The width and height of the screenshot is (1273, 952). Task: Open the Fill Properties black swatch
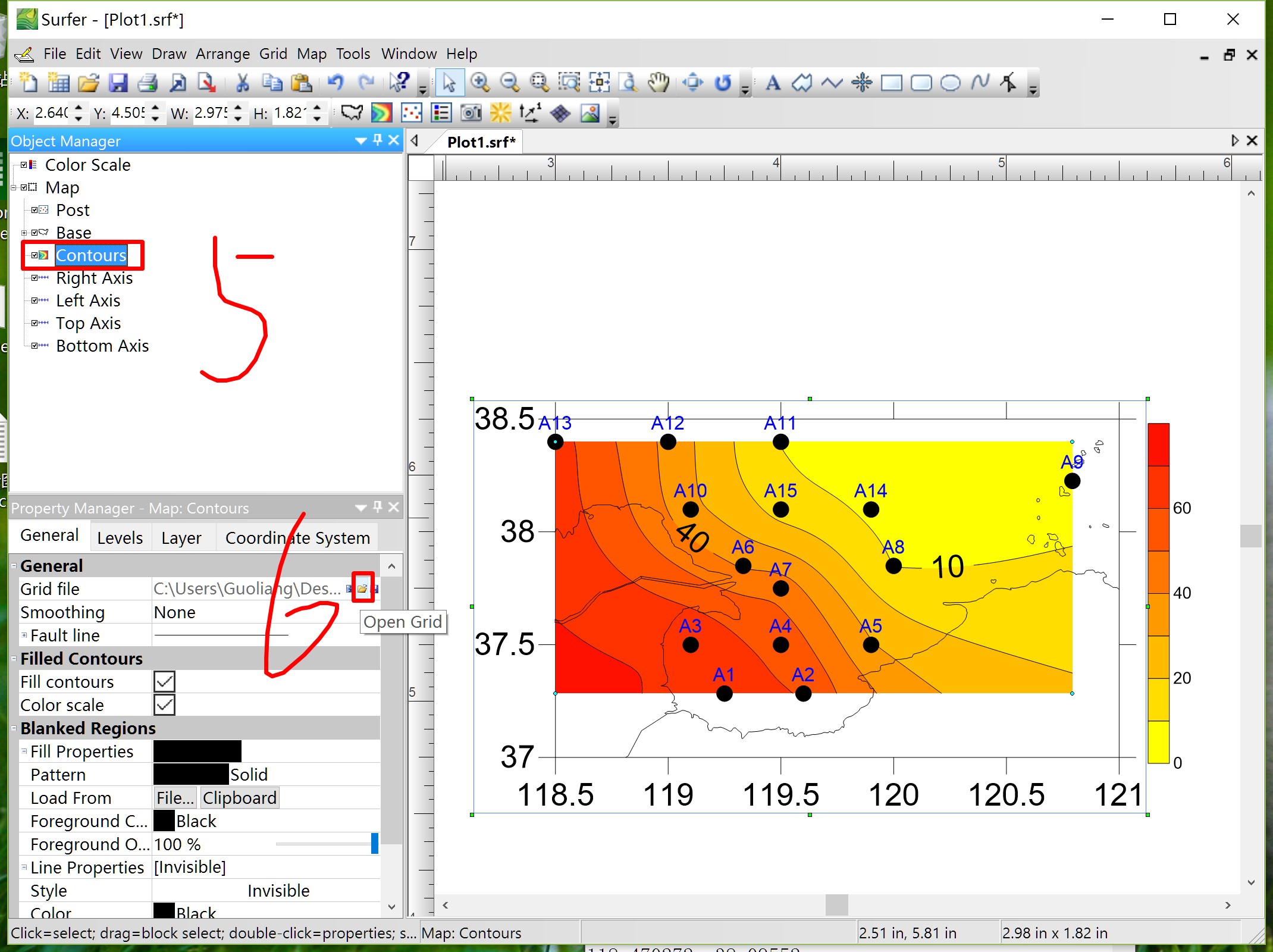click(x=197, y=751)
